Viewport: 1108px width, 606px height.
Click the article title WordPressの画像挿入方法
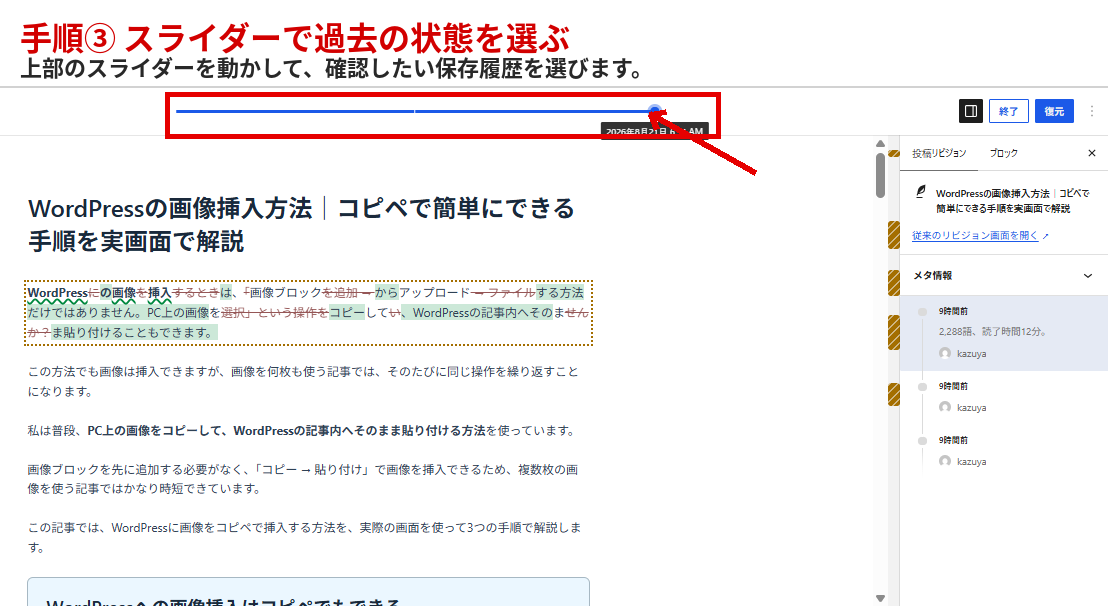coord(301,225)
